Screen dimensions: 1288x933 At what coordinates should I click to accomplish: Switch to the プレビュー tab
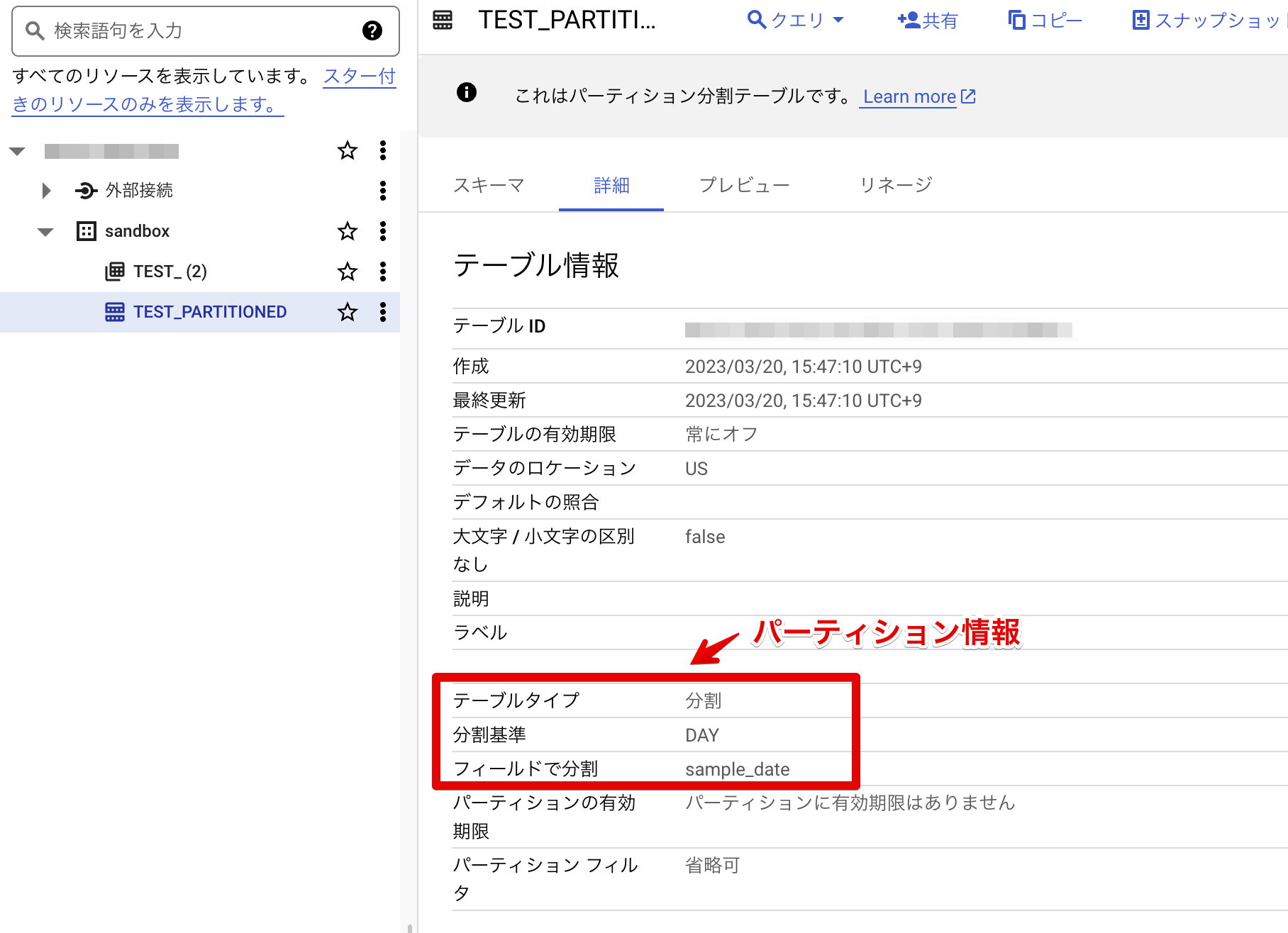click(743, 185)
